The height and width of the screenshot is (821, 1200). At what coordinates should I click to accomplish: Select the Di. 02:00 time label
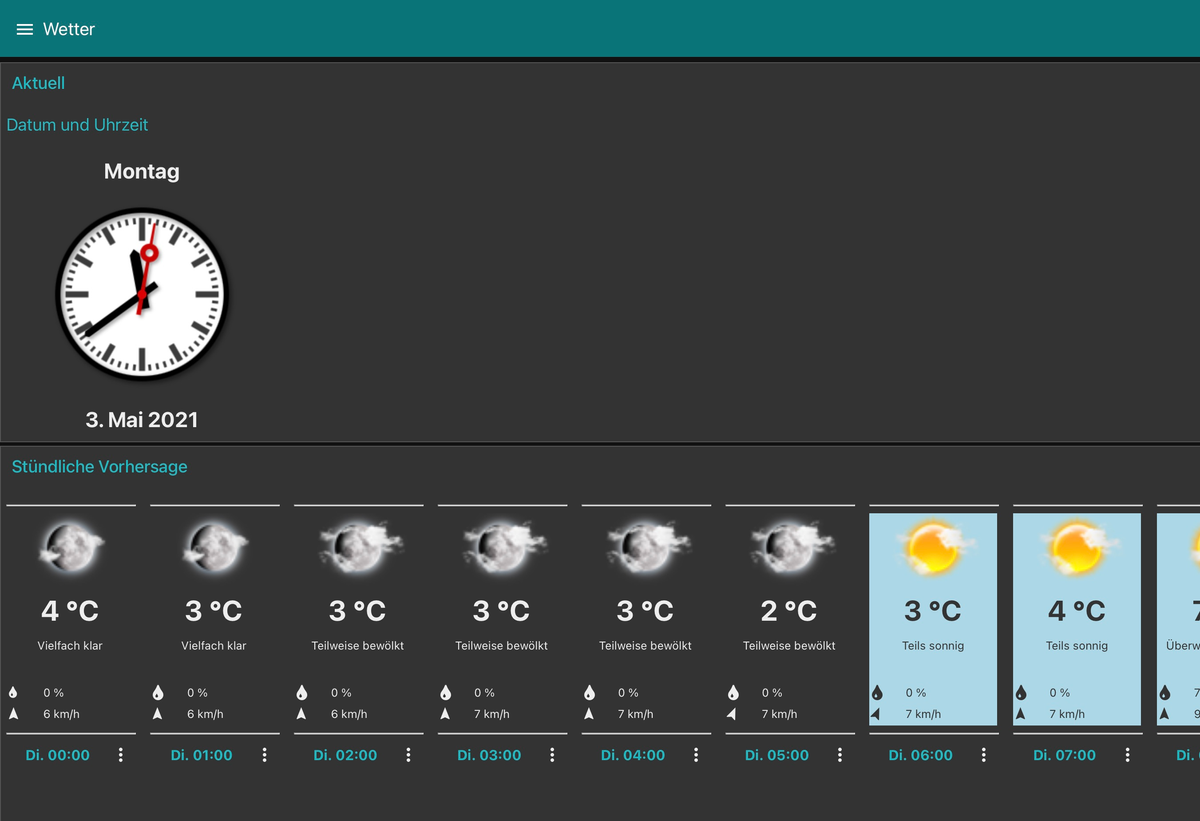346,755
